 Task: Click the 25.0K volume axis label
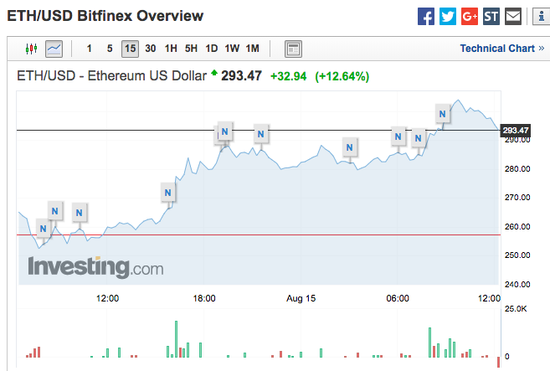coord(516,309)
